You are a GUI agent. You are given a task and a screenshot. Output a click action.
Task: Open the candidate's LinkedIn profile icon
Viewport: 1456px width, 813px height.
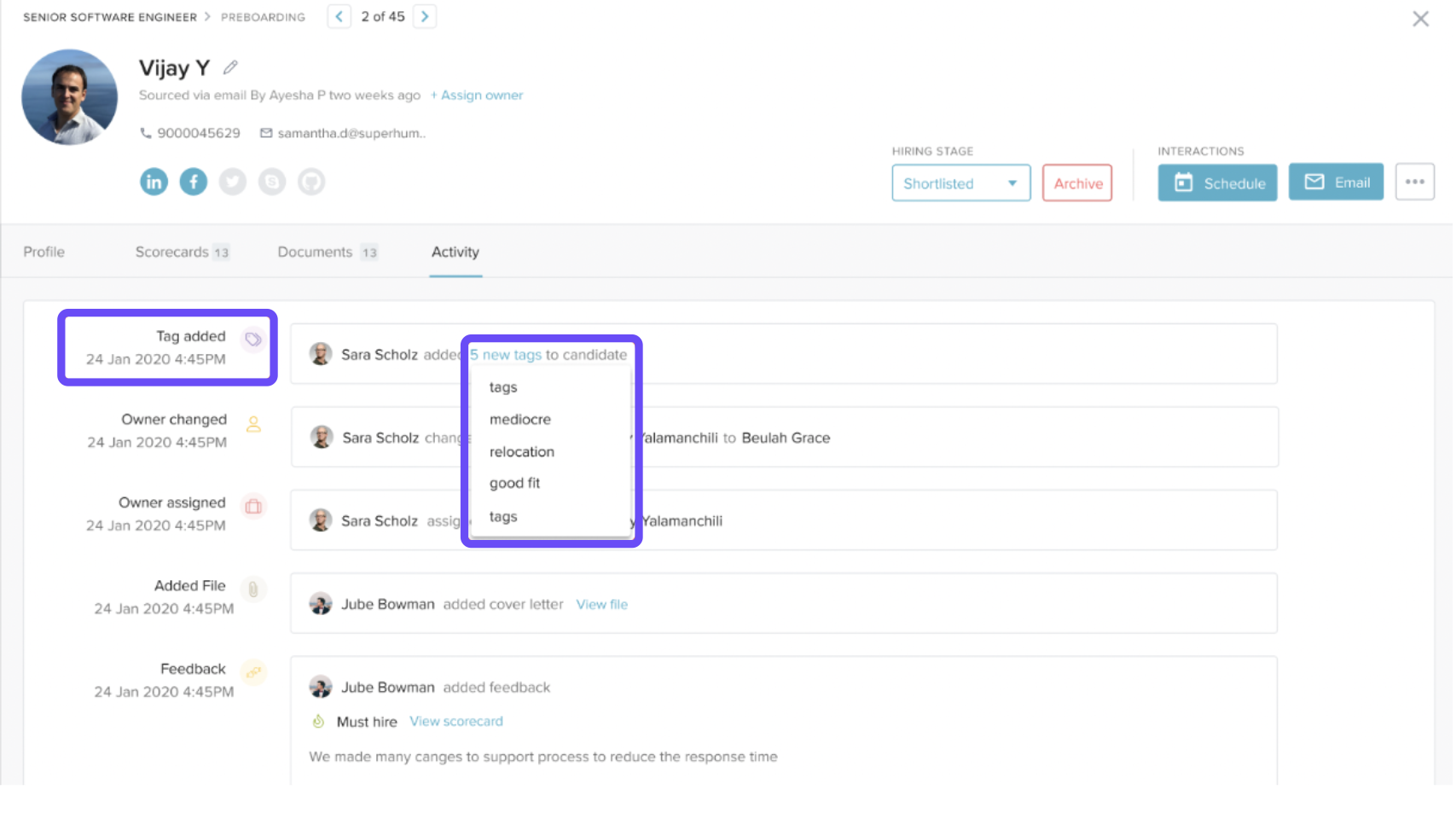[154, 182]
